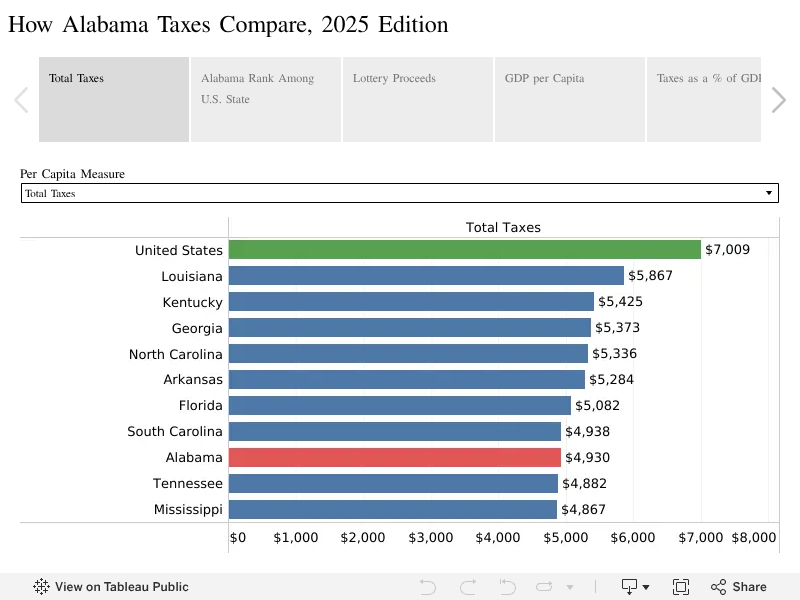
Task: Click the right arrow of the story navigator
Action: pos(778,99)
